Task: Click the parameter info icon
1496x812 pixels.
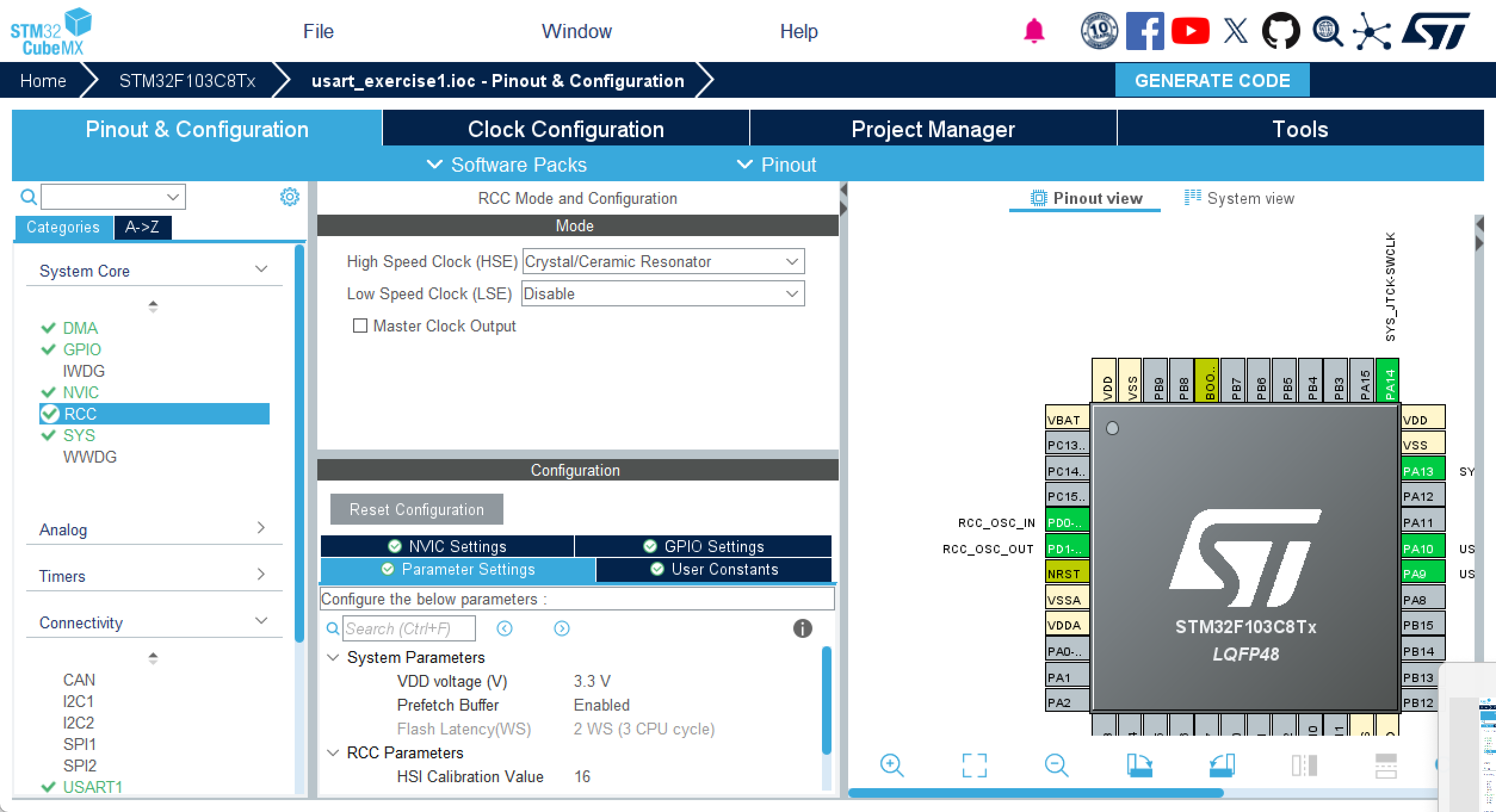Action: 802,628
